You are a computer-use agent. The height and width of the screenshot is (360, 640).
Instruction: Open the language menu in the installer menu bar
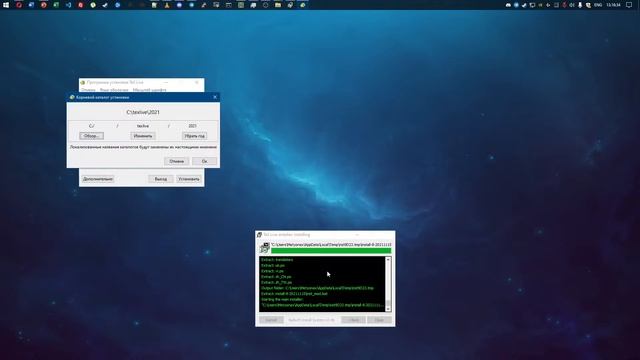pos(114,90)
